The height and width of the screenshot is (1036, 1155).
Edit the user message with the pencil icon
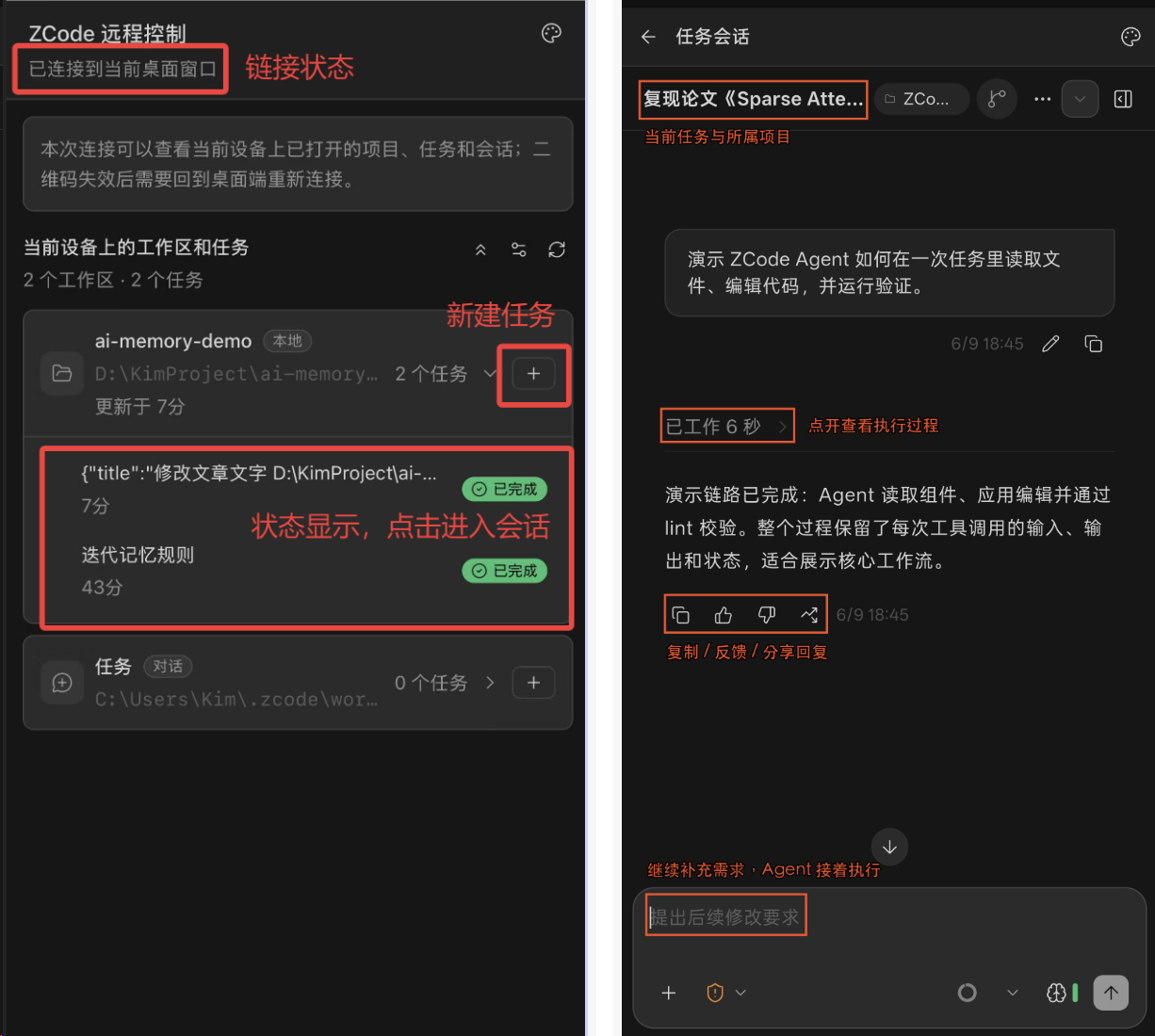[1050, 344]
